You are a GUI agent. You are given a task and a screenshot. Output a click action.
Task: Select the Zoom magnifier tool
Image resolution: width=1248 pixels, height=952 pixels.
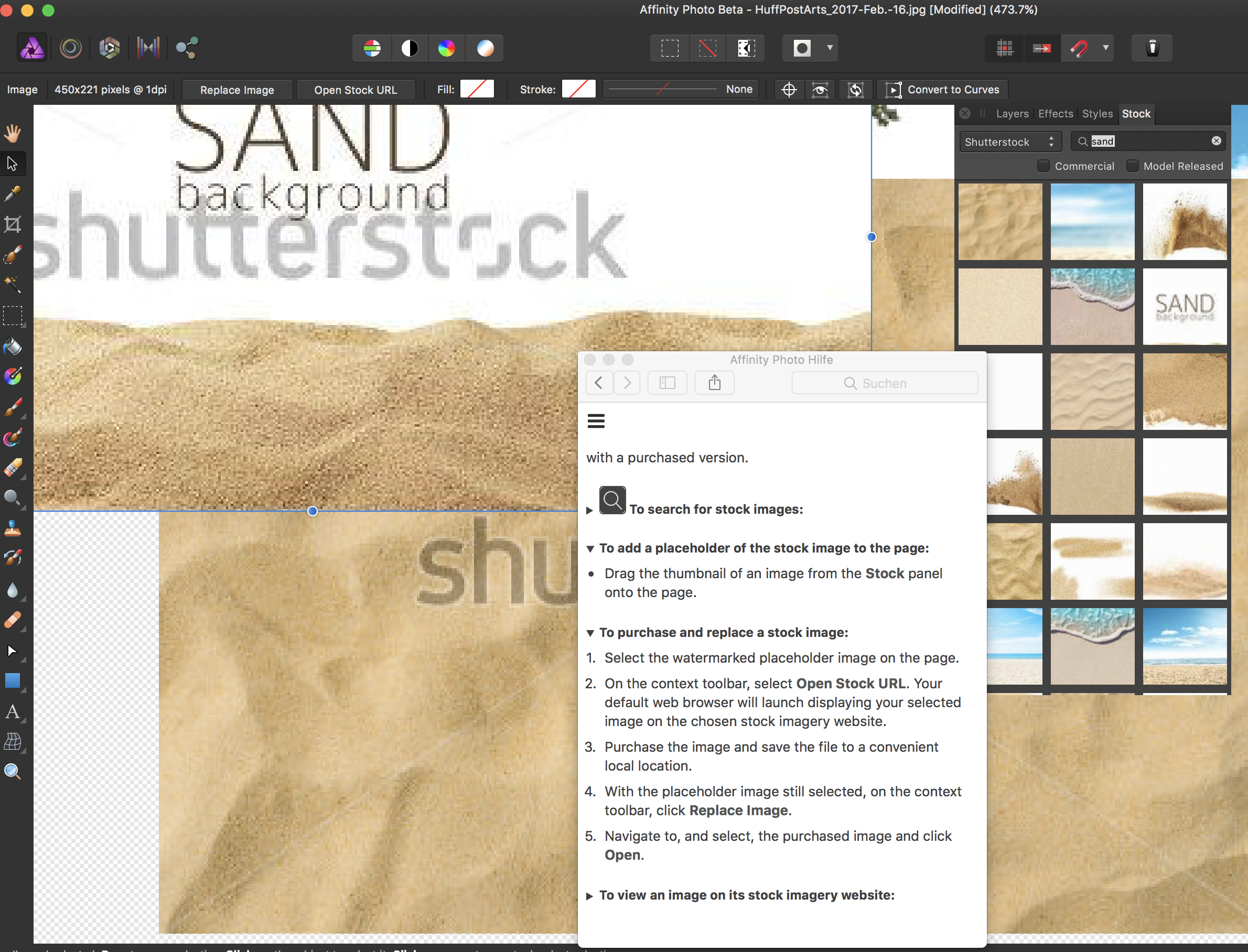coord(13,771)
